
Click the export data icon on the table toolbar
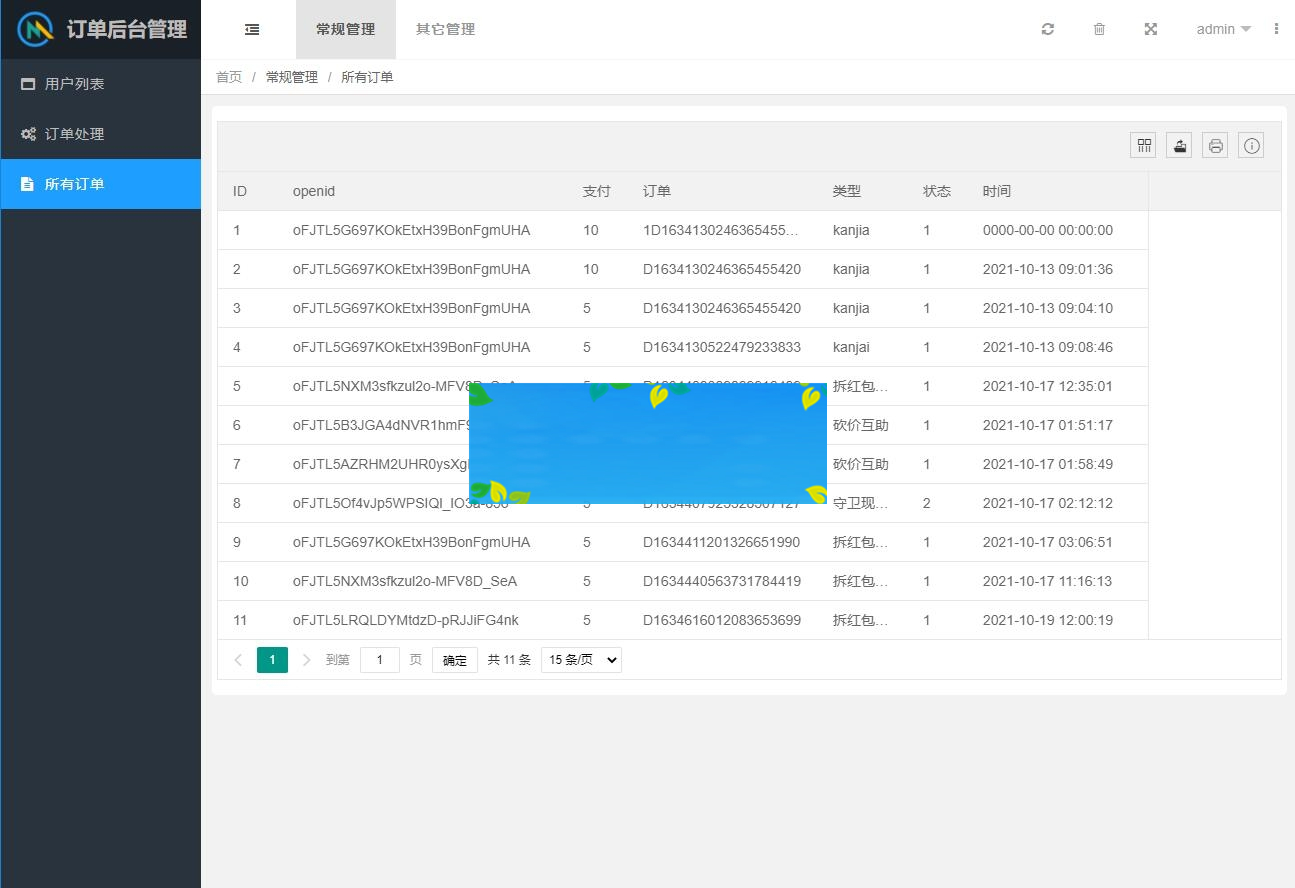tap(1179, 145)
